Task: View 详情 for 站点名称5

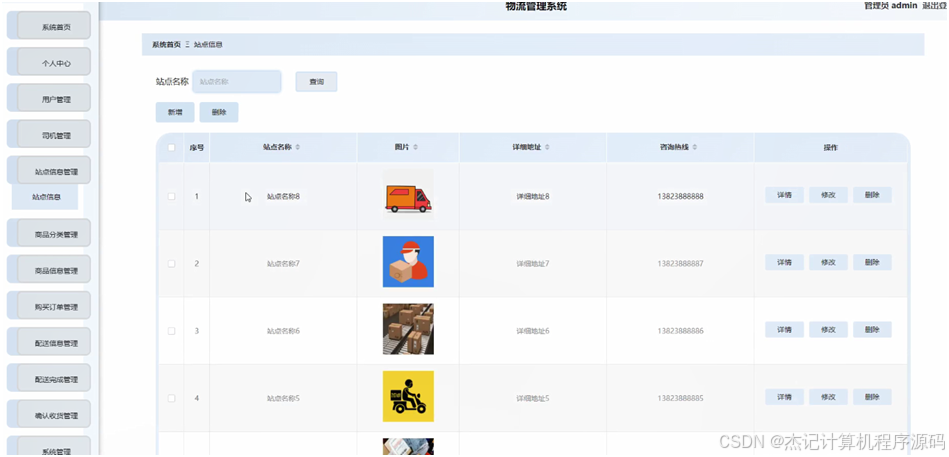Action: coord(784,396)
